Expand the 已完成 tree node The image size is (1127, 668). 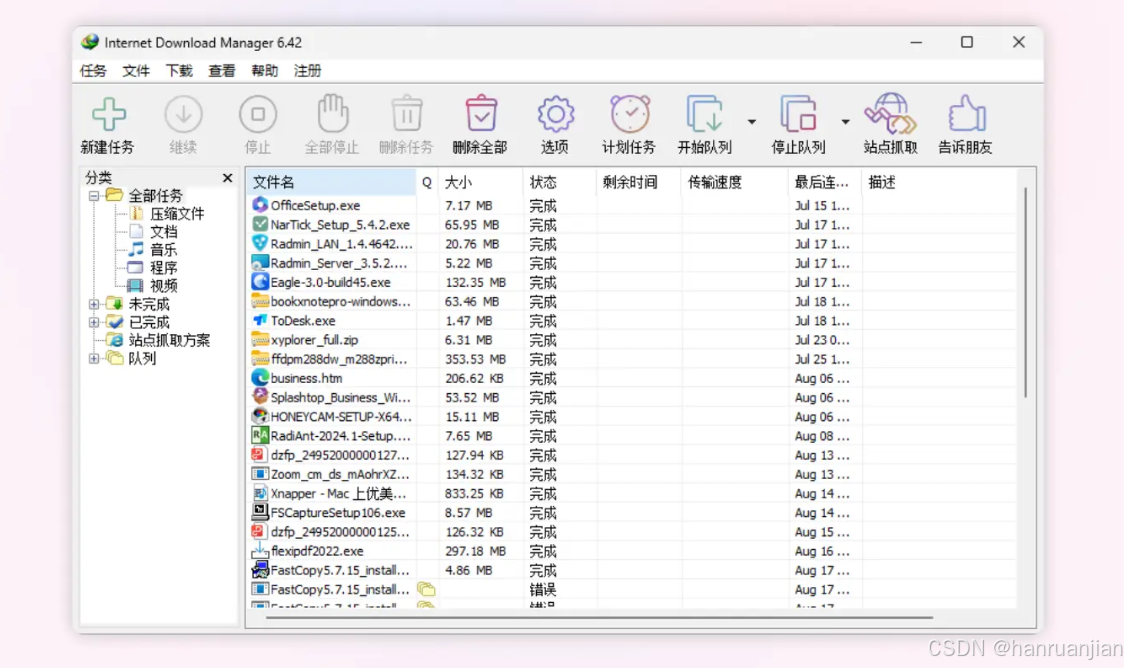(93, 322)
